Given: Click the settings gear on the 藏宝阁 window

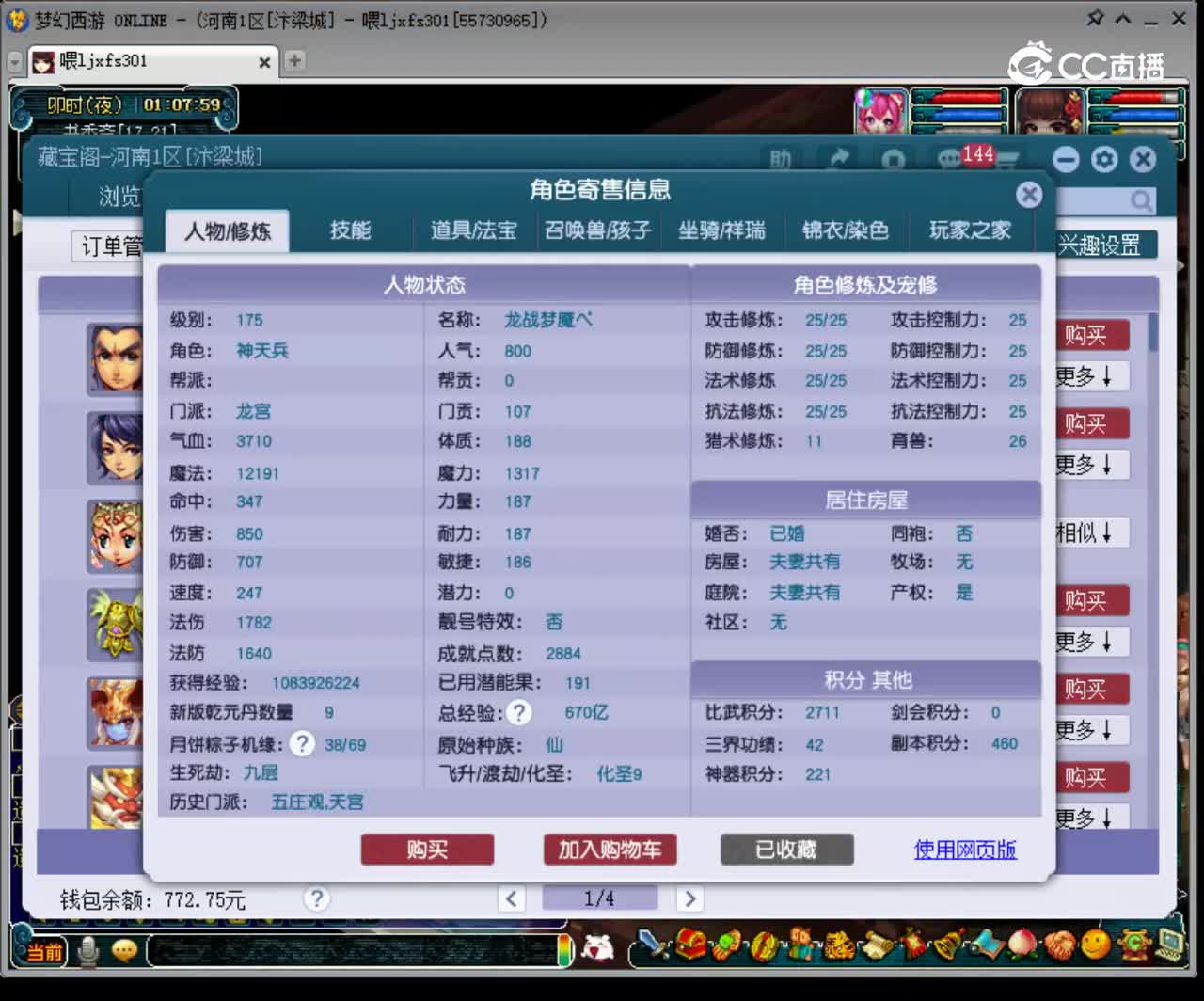Looking at the screenshot, I should (x=1104, y=159).
